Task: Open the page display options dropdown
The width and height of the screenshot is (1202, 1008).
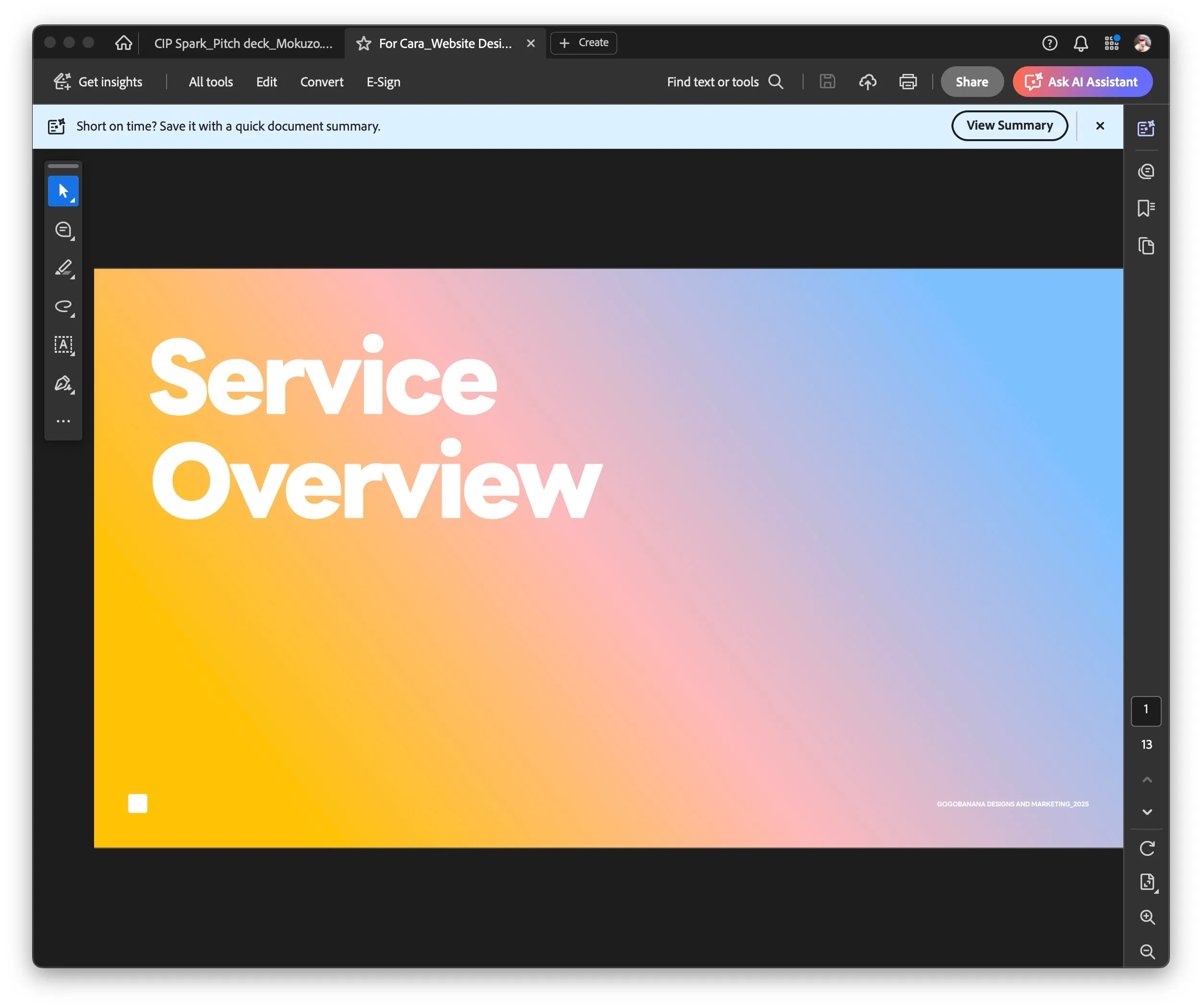Action: click(x=1146, y=882)
